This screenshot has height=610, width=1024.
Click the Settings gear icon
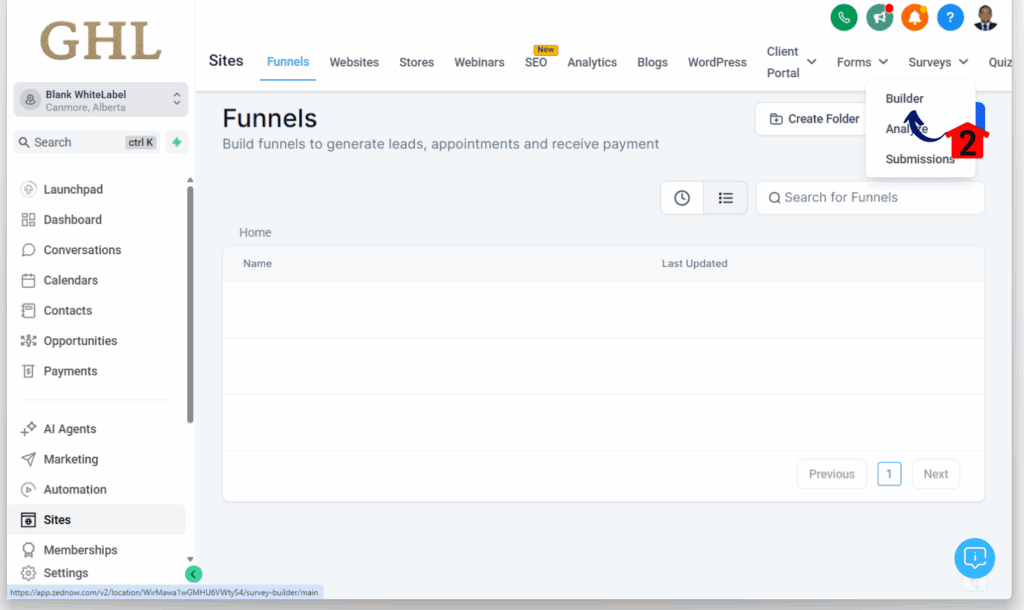point(28,573)
